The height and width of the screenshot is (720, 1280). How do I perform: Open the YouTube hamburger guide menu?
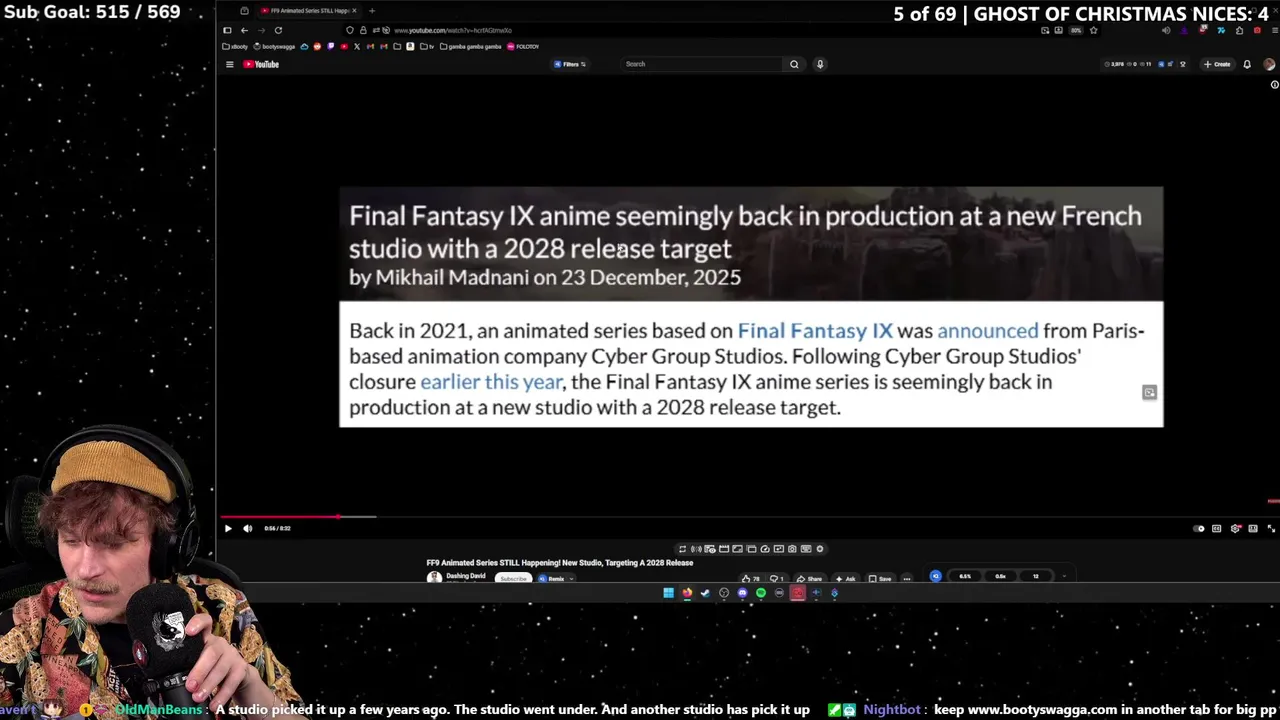229,64
